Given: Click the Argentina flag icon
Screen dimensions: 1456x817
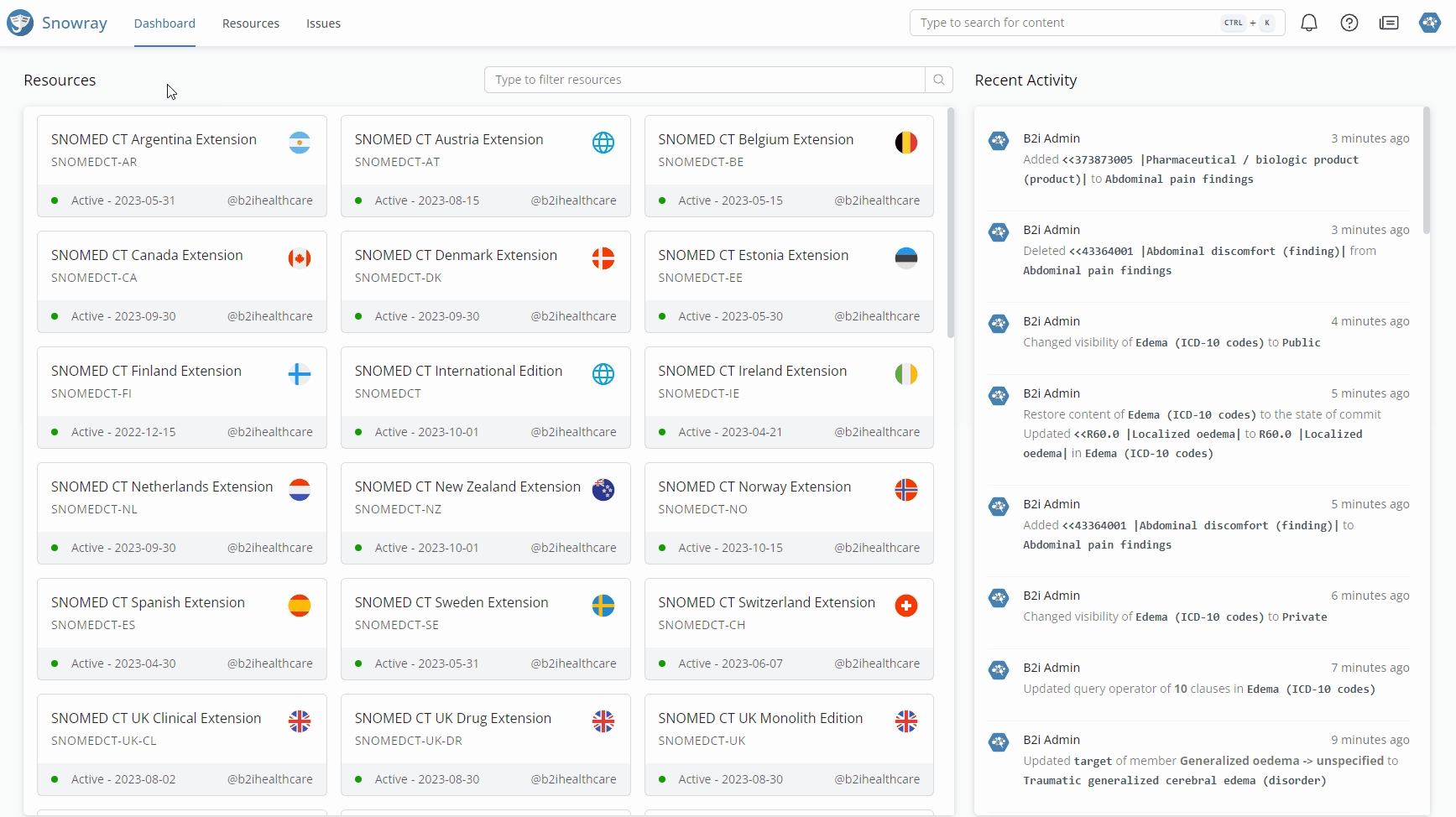Looking at the screenshot, I should click(x=300, y=143).
